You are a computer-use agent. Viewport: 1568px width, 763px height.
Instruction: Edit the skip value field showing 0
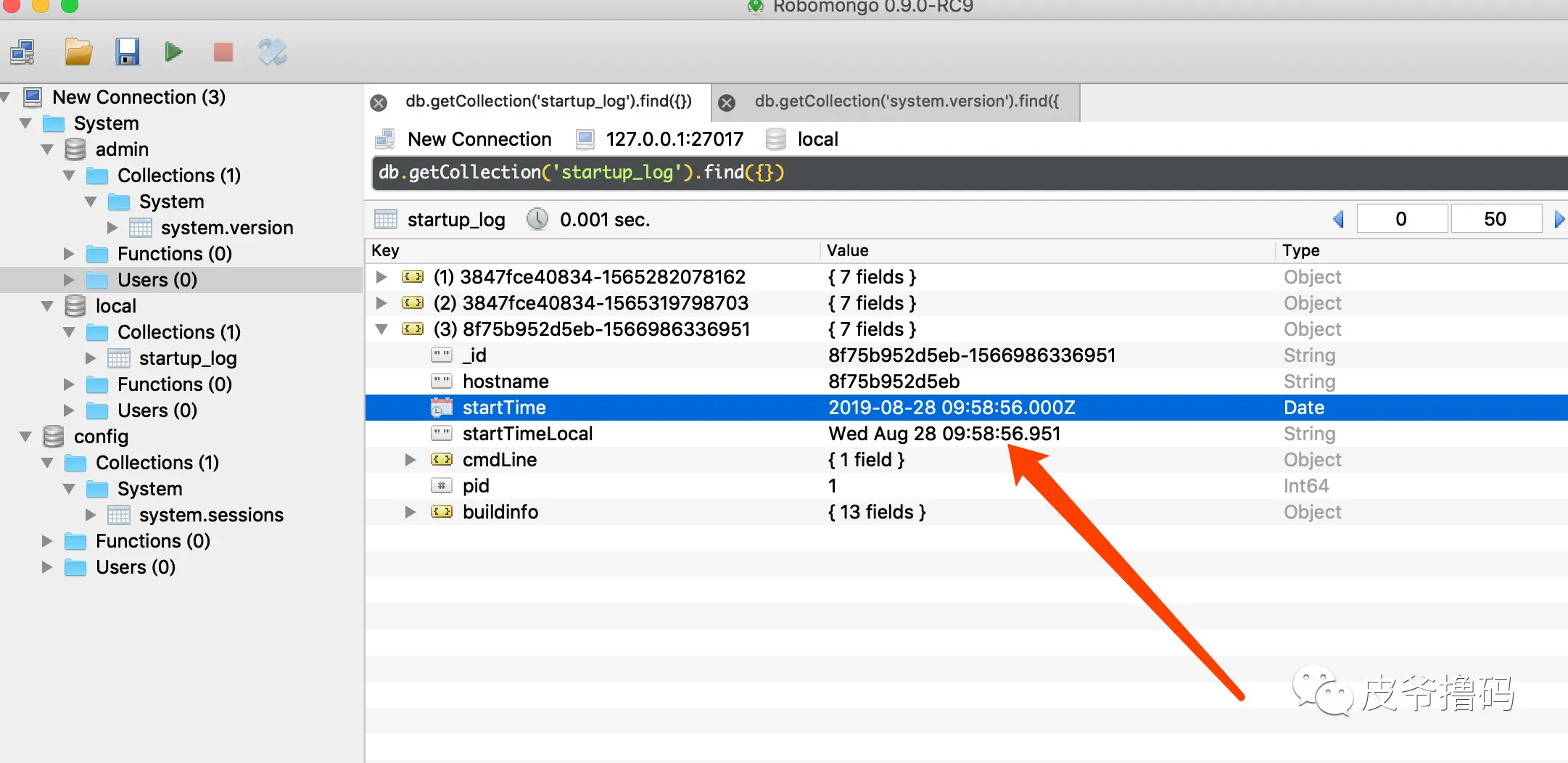pyautogui.click(x=1401, y=219)
